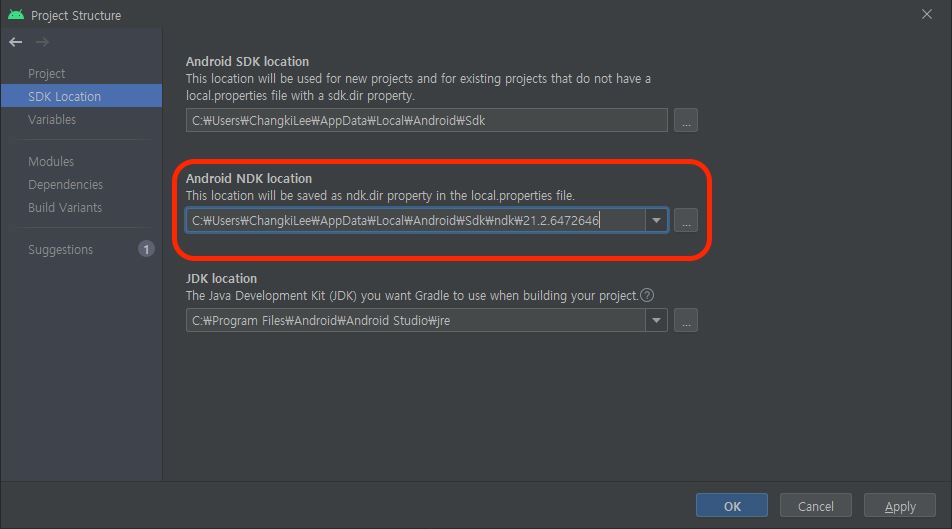Expand the JDK location dropdown
Image resolution: width=952 pixels, height=529 pixels.
tap(656, 321)
